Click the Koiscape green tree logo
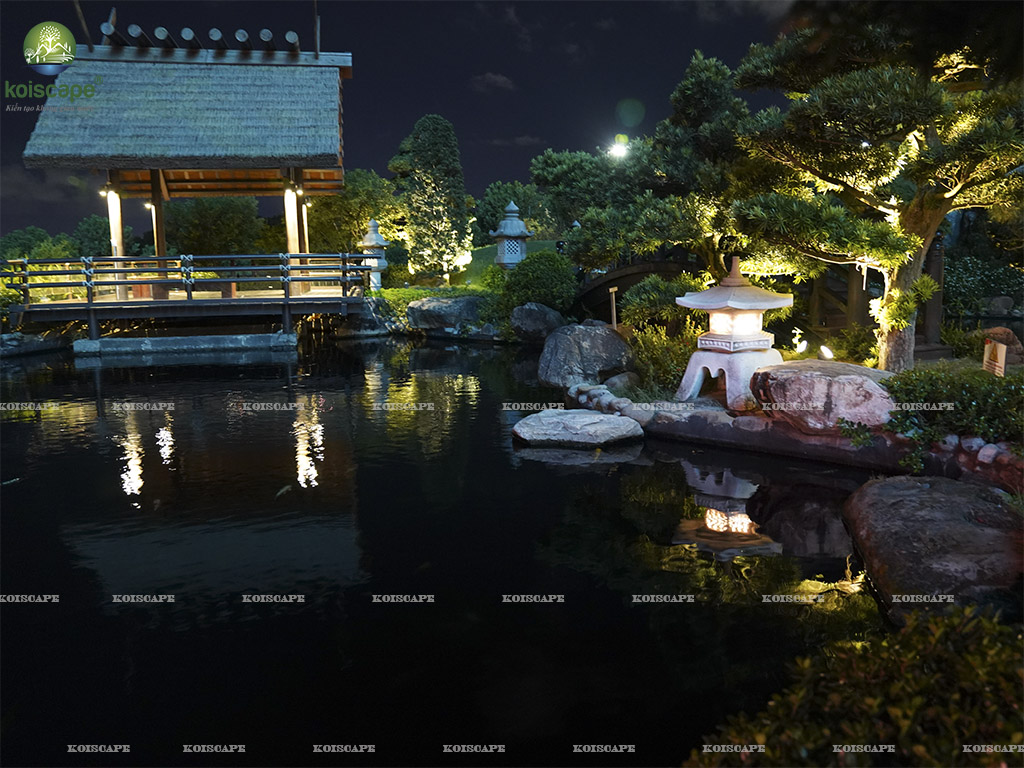The height and width of the screenshot is (768, 1024). [49, 45]
